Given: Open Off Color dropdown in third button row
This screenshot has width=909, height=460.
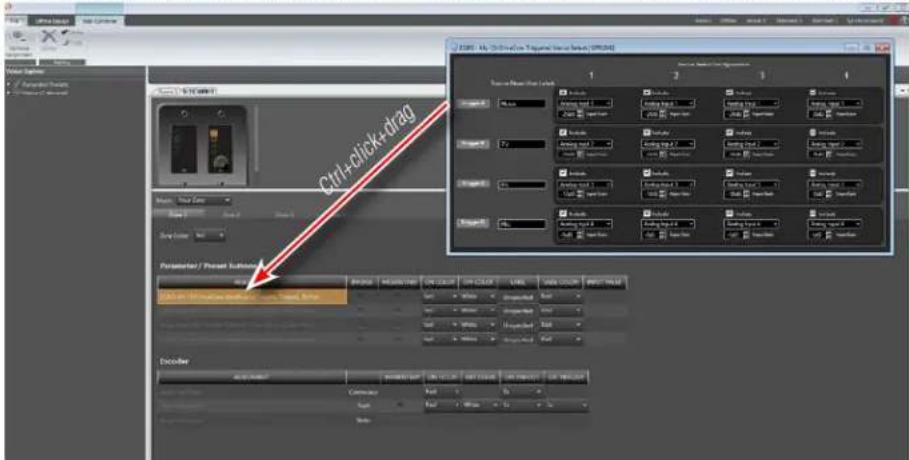Looking at the screenshot, I should (x=478, y=325).
